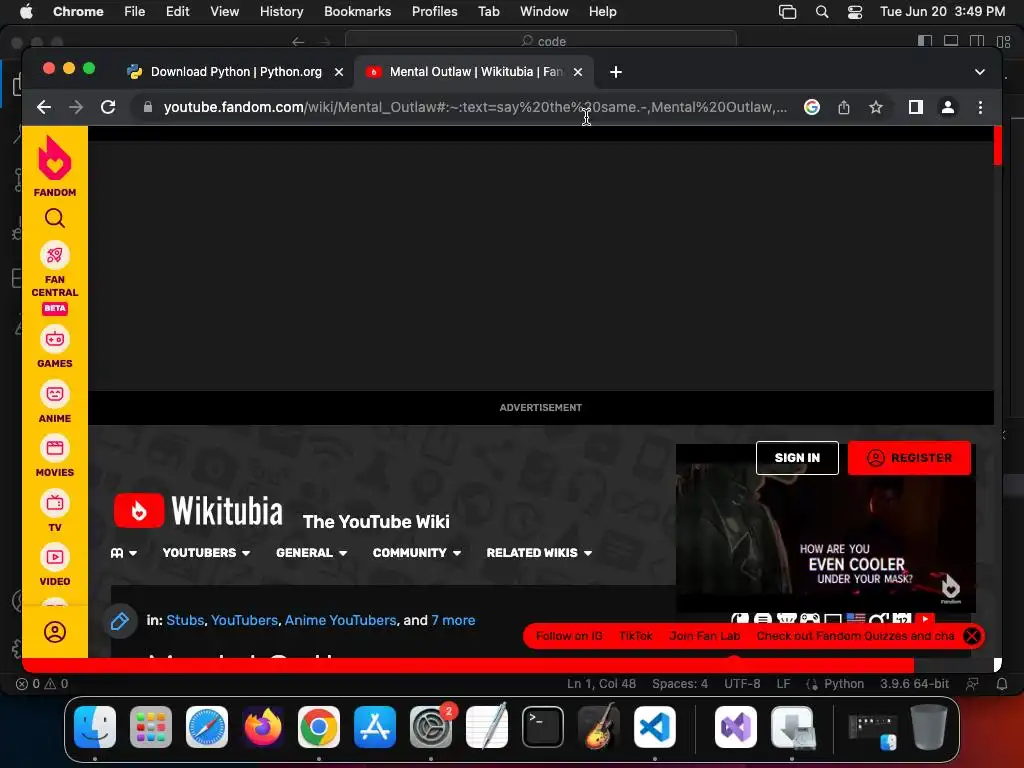Open the View menu
The image size is (1024, 768).
pos(224,12)
